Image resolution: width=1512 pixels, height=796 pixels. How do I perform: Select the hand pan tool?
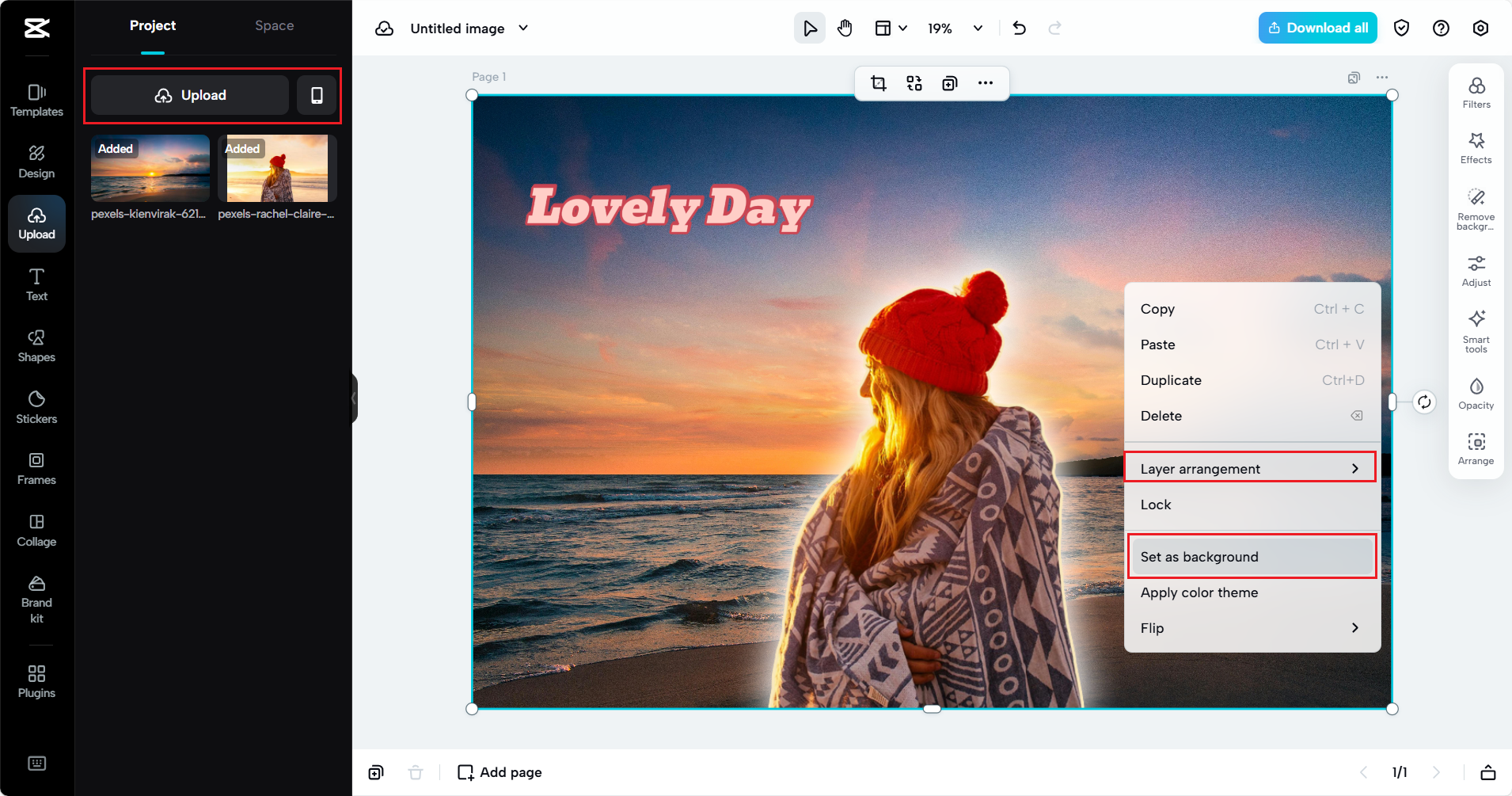pos(845,29)
